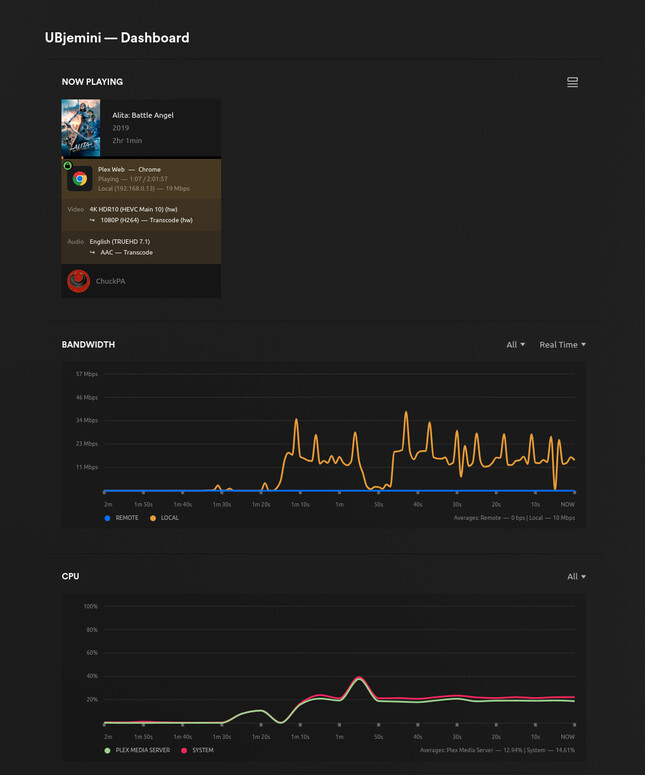Click ChuckPA user avatar
The height and width of the screenshot is (775, 645).
(78, 281)
